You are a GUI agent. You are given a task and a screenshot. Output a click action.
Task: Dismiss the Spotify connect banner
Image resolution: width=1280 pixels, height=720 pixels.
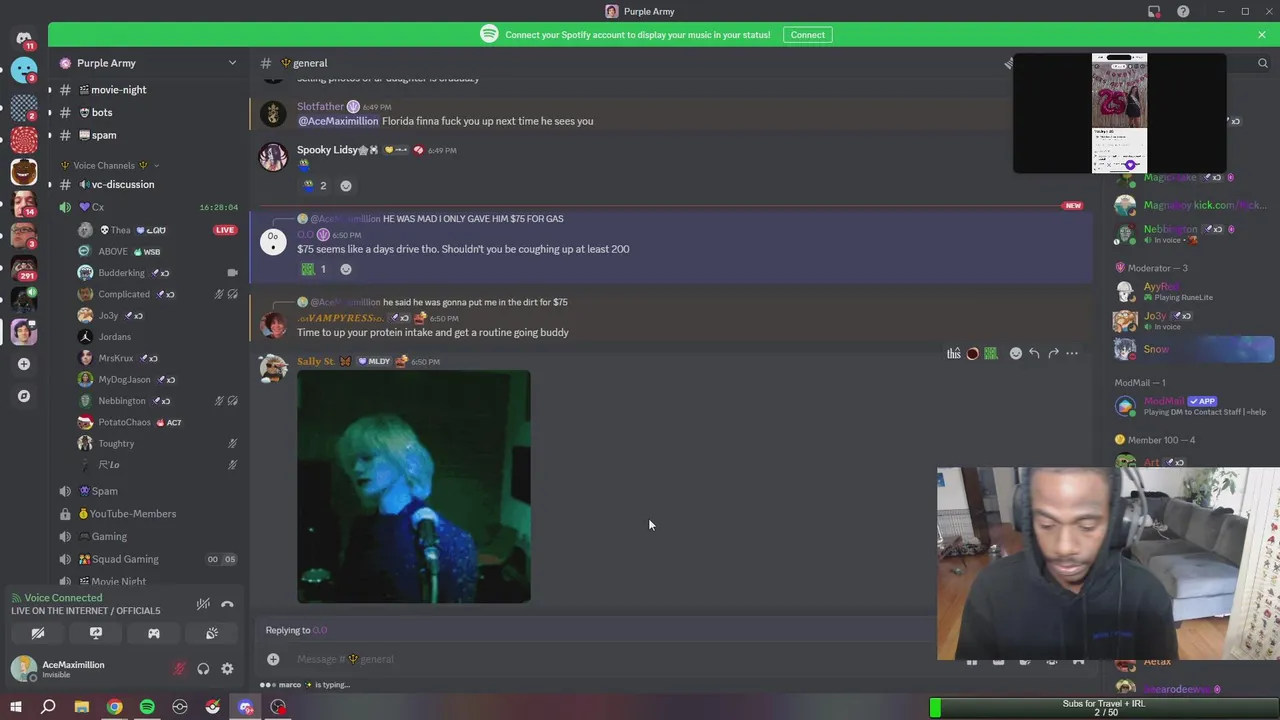click(x=1262, y=34)
